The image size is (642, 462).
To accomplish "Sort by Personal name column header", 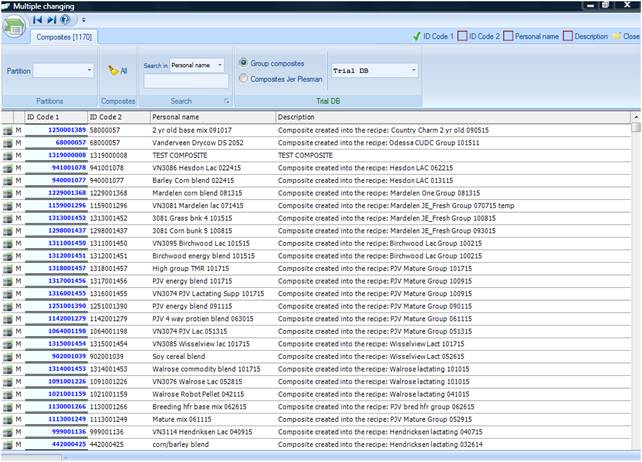I will (x=213, y=117).
